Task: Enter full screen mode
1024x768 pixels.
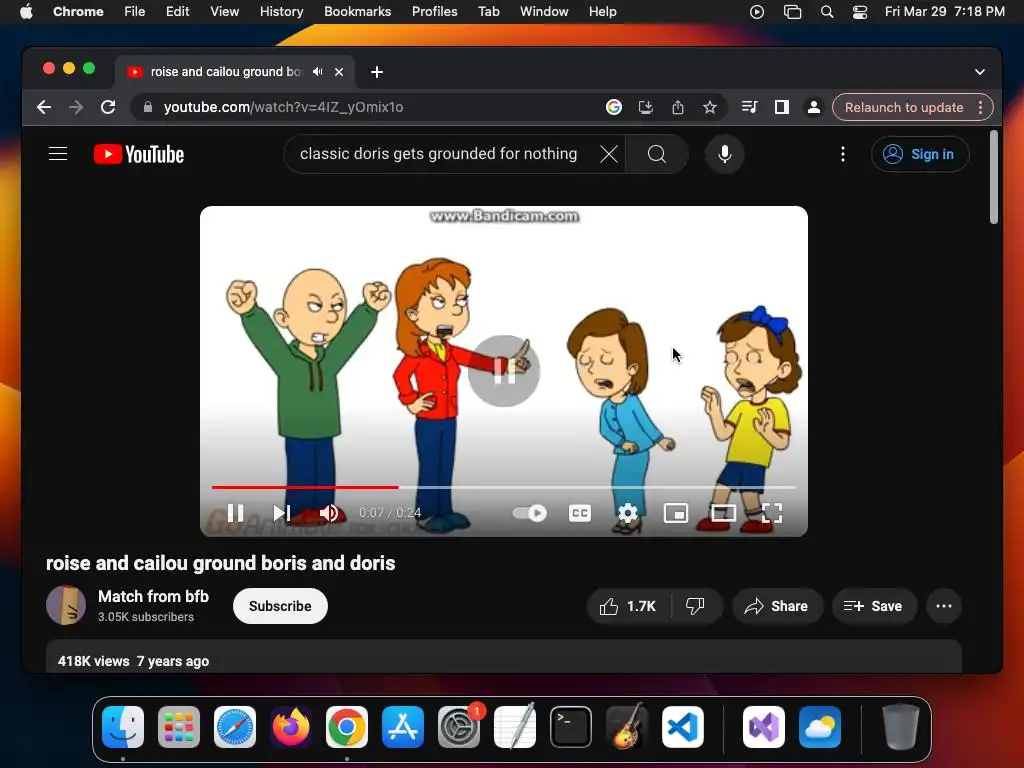Action: click(x=771, y=513)
